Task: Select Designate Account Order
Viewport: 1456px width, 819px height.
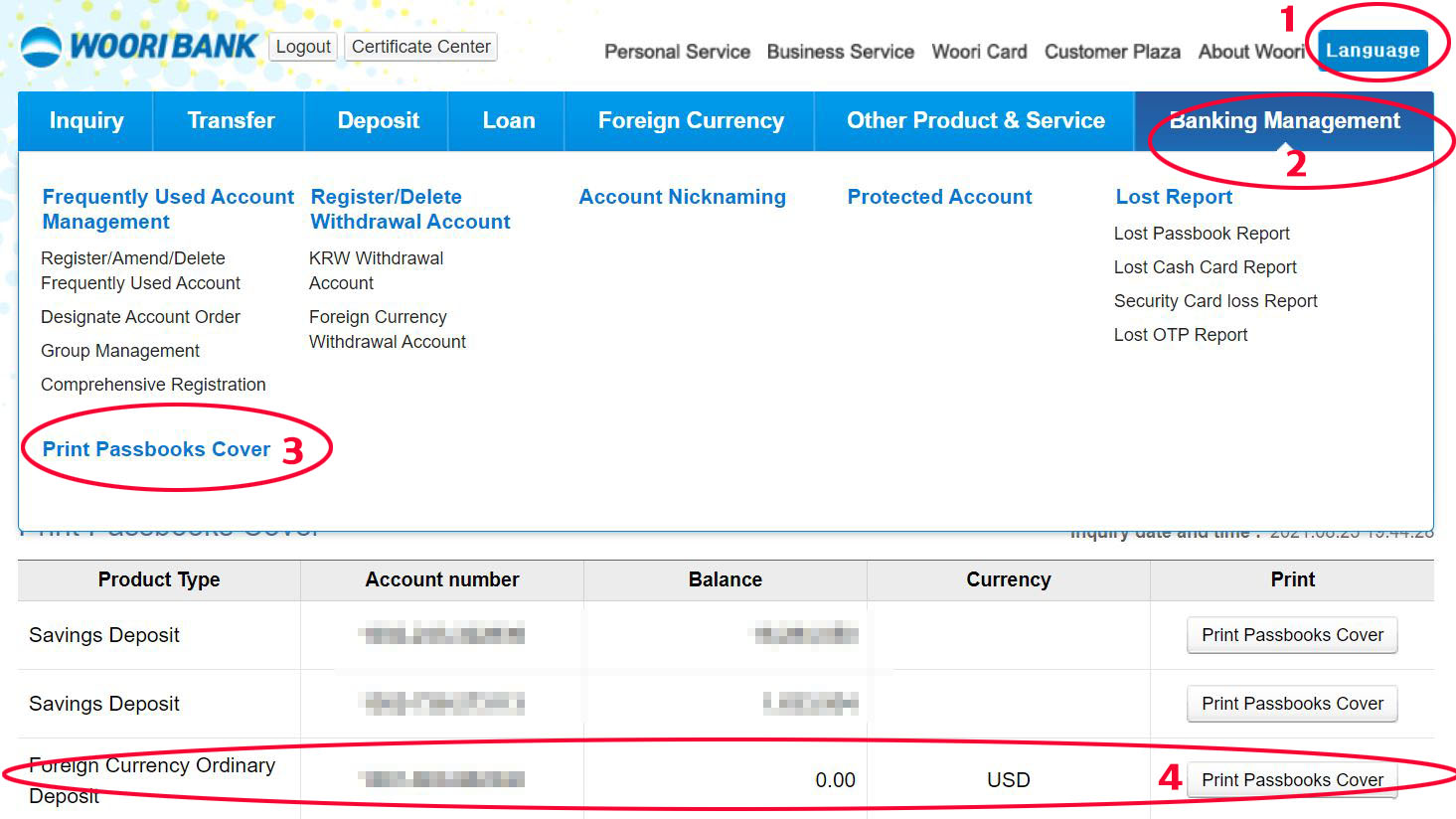Action: tap(140, 317)
